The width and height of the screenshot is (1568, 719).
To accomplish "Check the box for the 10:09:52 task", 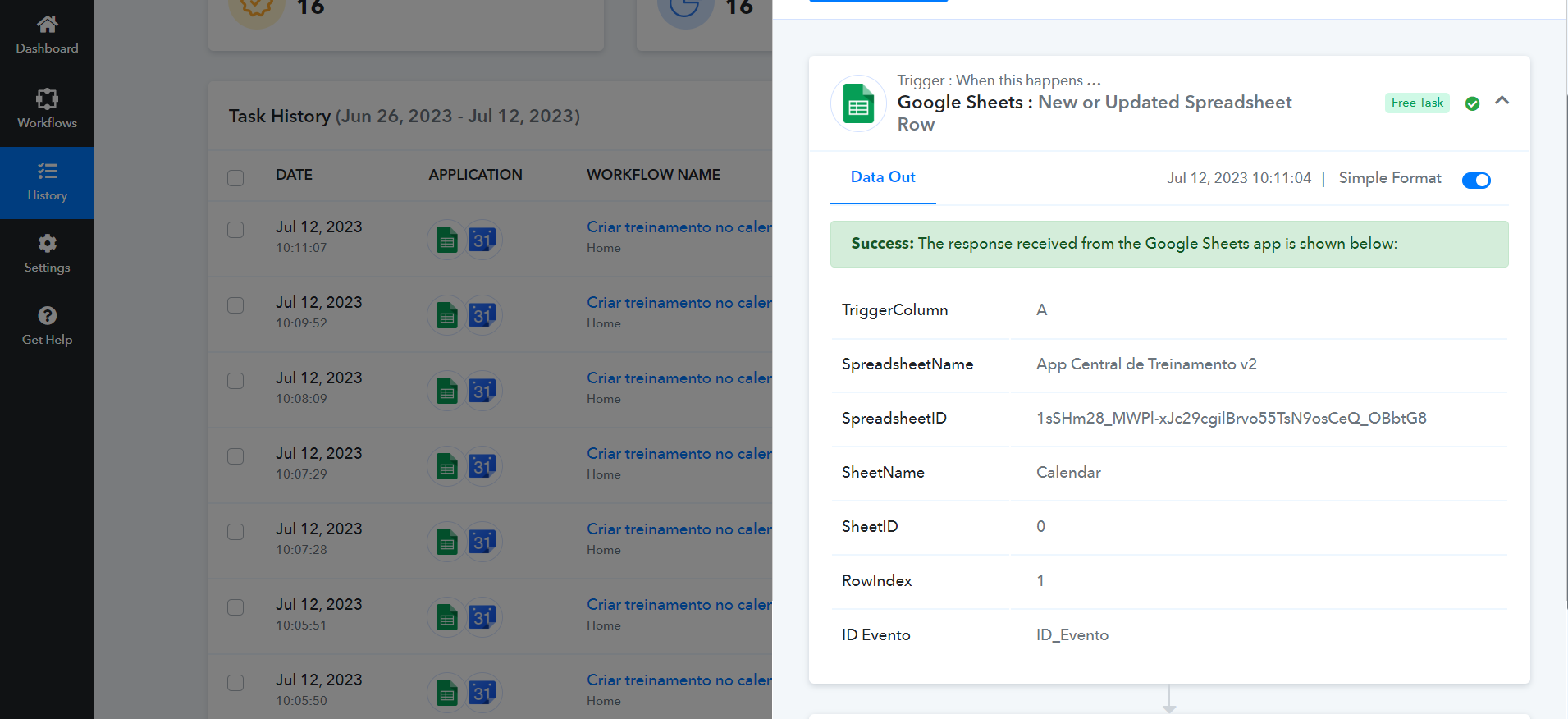I will point(235,305).
